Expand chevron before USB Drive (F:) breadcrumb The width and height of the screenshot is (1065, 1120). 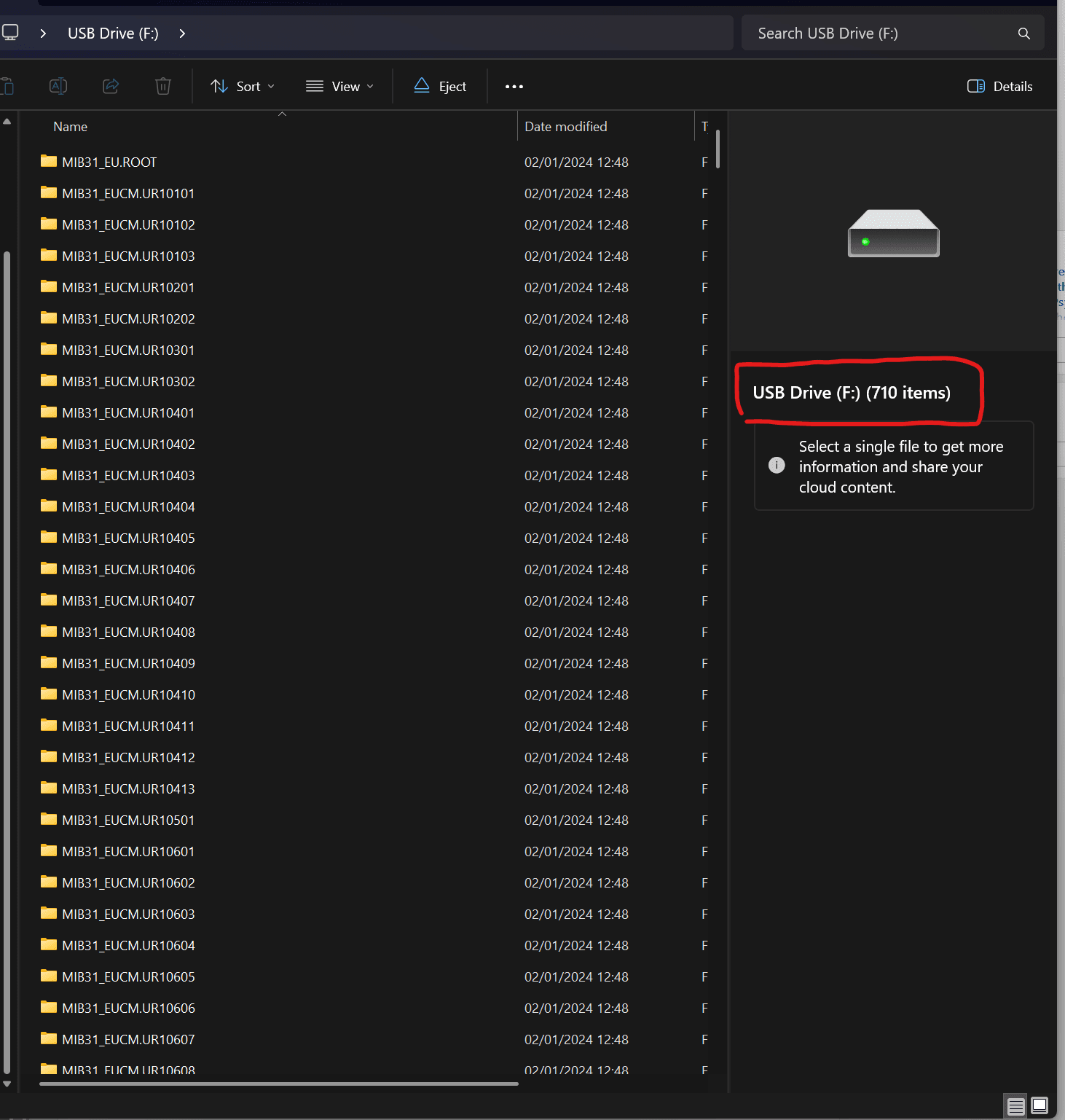(x=43, y=34)
